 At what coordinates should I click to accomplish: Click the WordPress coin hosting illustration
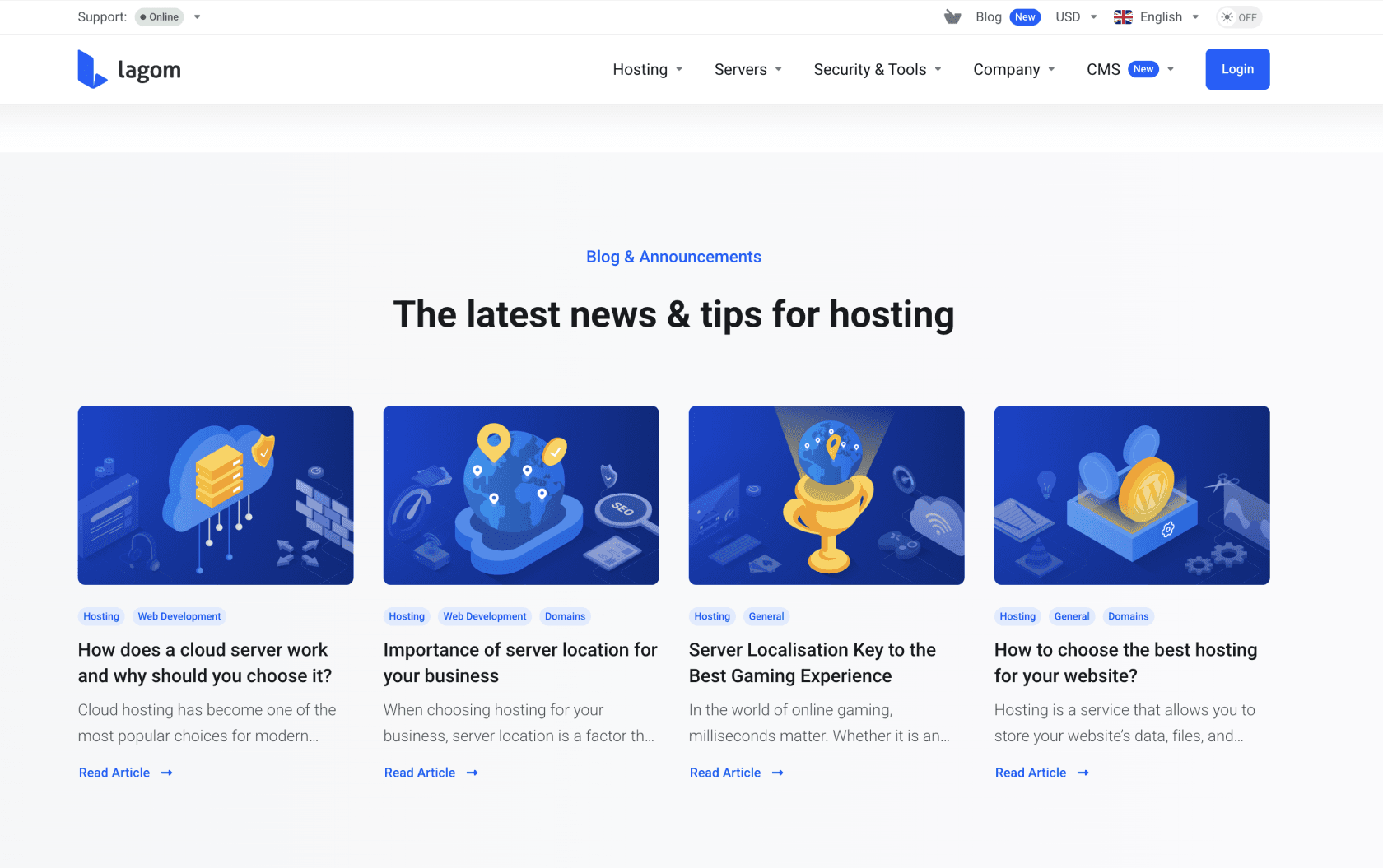(x=1132, y=494)
